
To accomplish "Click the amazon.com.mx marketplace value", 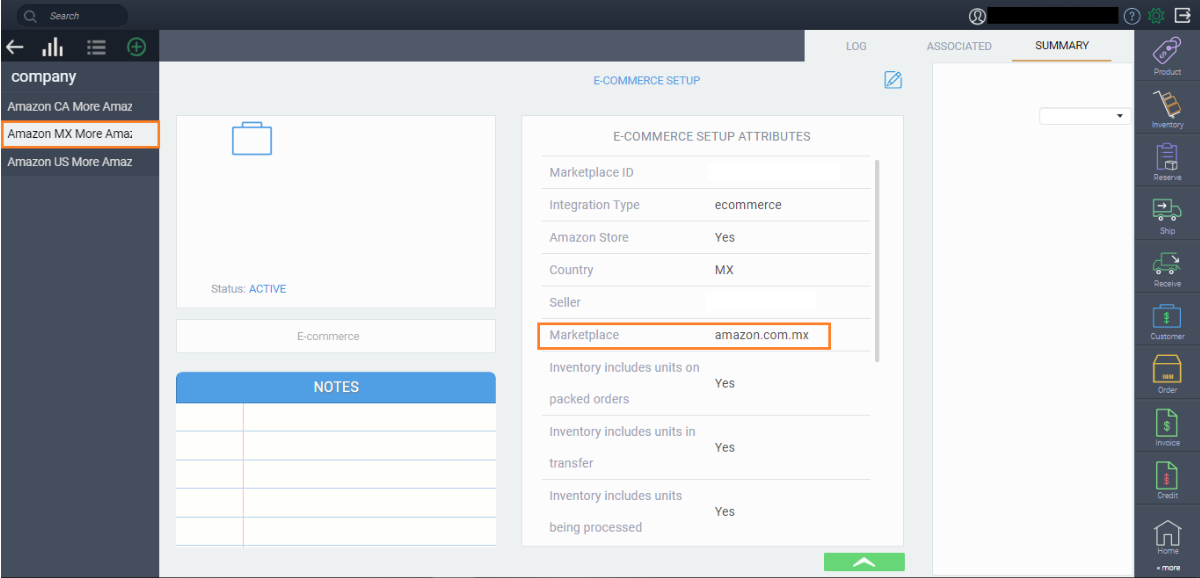I will [762, 335].
